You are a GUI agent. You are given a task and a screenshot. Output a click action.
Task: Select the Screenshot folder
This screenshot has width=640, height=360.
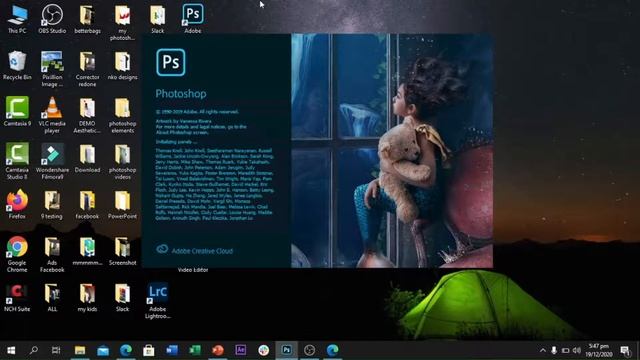[x=122, y=251]
